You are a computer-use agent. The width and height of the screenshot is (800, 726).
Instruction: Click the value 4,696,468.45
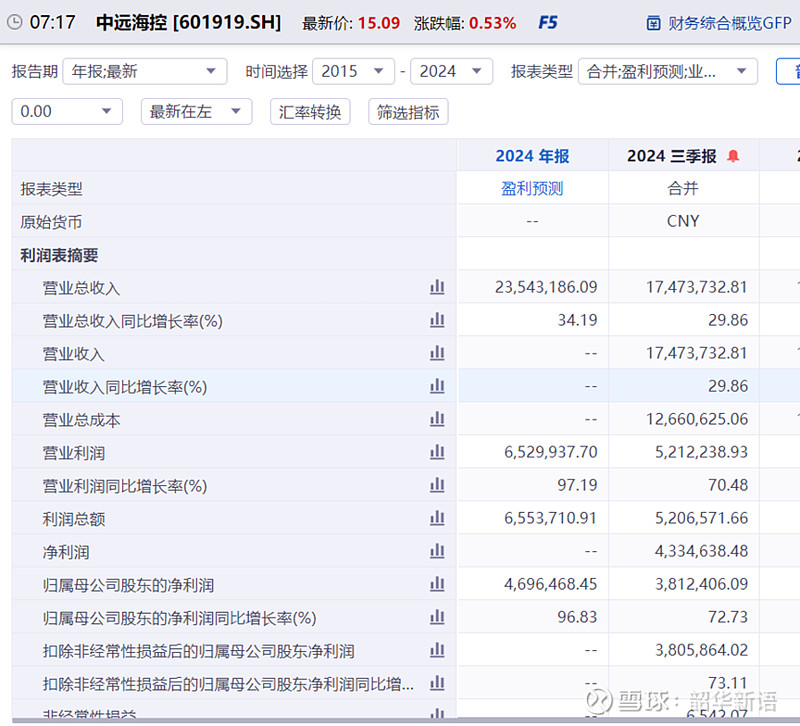pos(551,584)
